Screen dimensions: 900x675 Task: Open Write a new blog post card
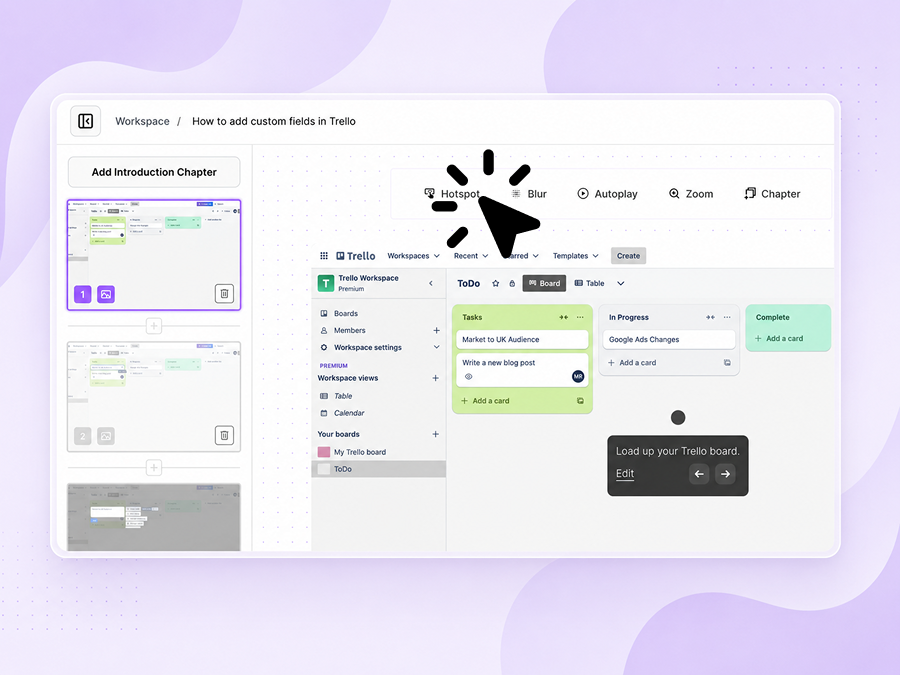point(522,370)
